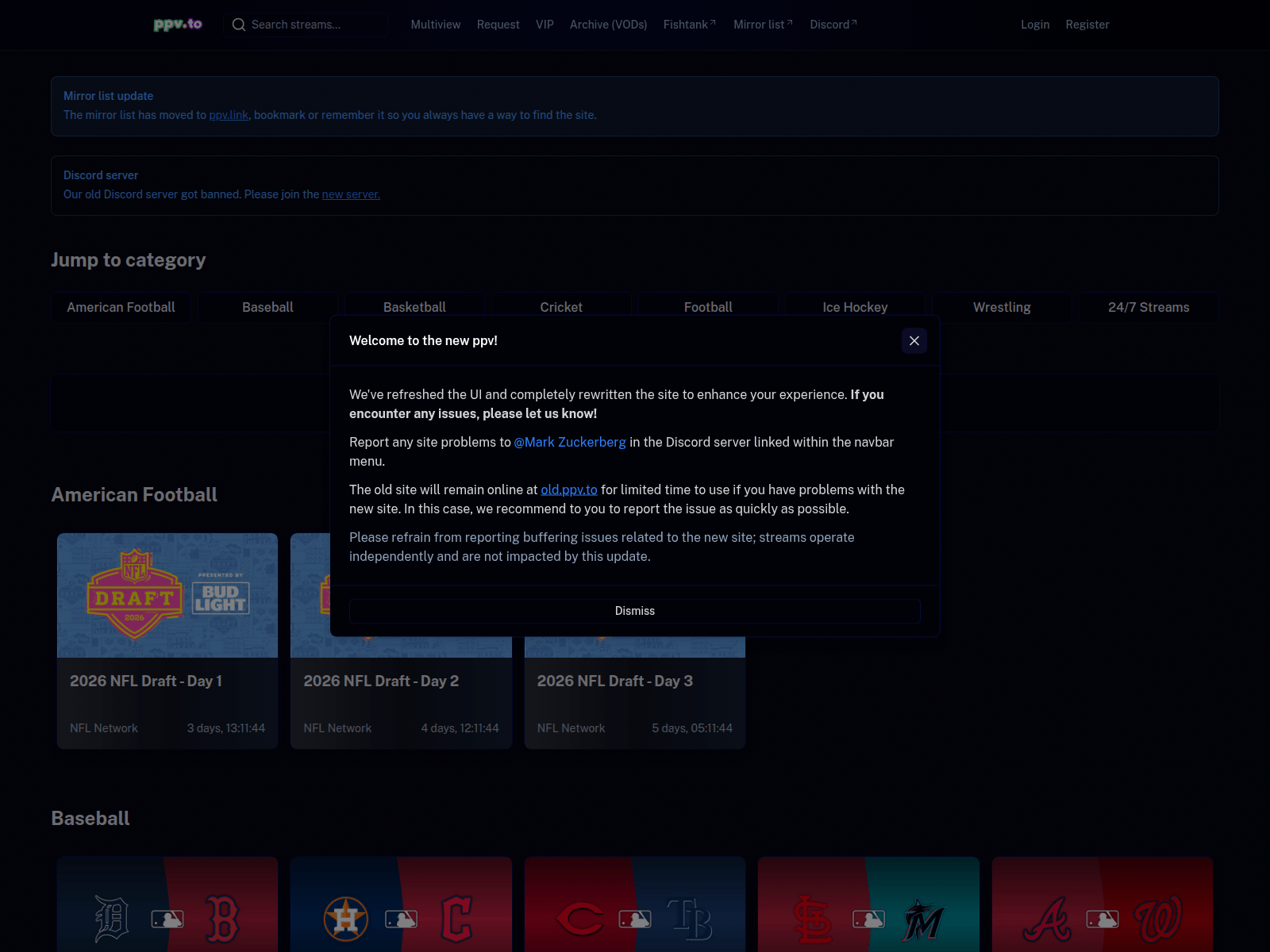Dismiss the welcome message
The image size is (1270, 952).
635,611
